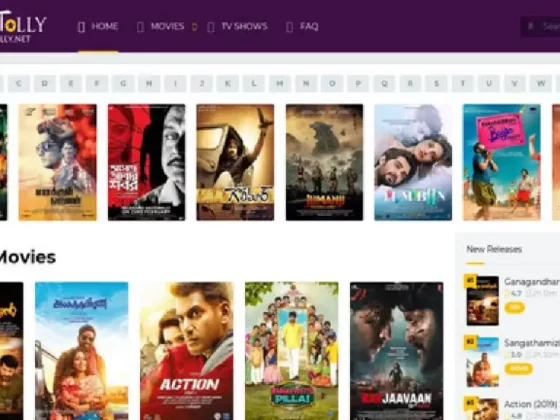The height and width of the screenshot is (420, 560).
Task: Filter titles by letter L
Action: (254, 84)
